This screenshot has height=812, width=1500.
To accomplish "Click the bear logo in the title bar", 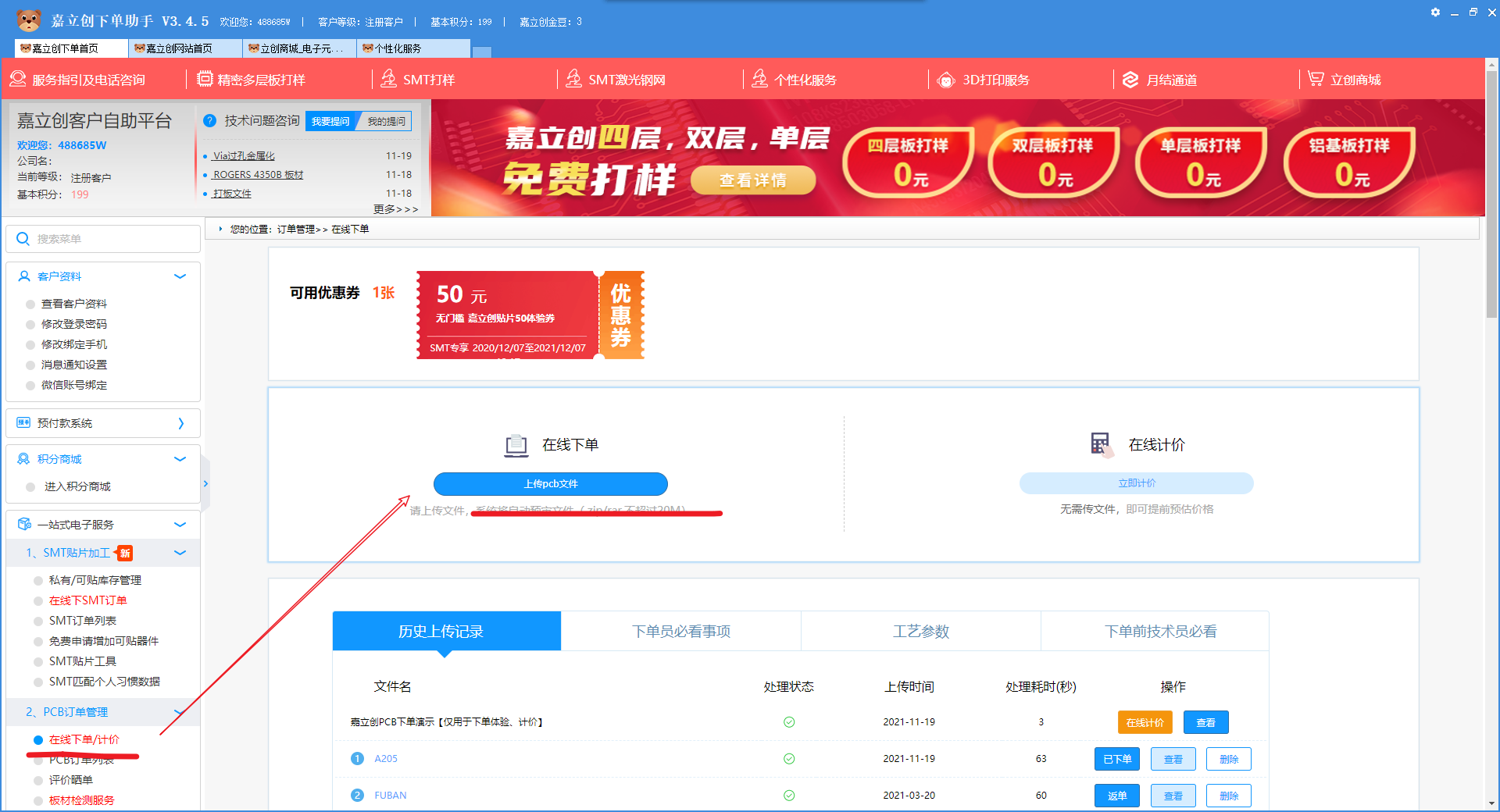I will [28, 20].
